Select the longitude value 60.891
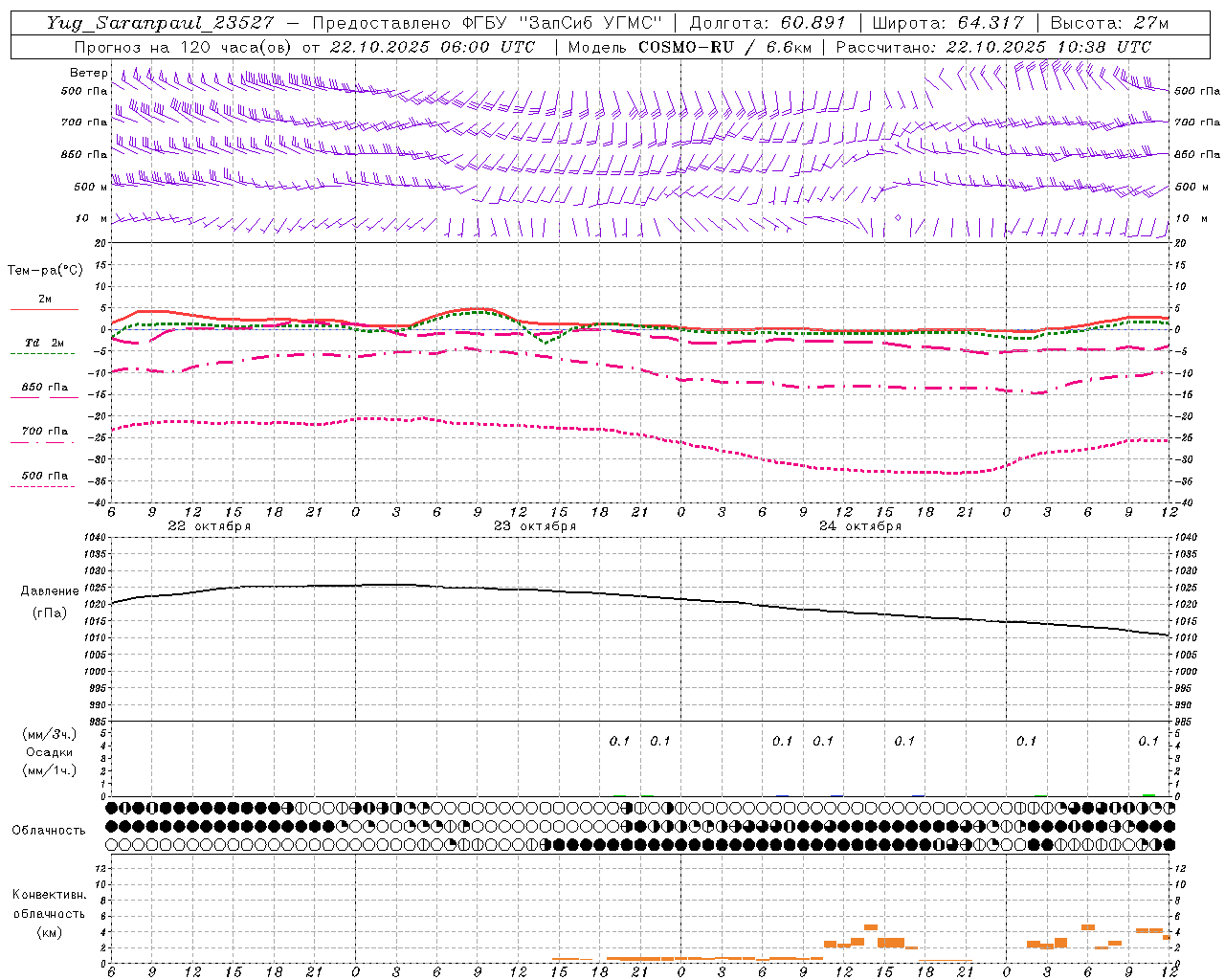The width and height of the screenshot is (1225, 980). [813, 23]
